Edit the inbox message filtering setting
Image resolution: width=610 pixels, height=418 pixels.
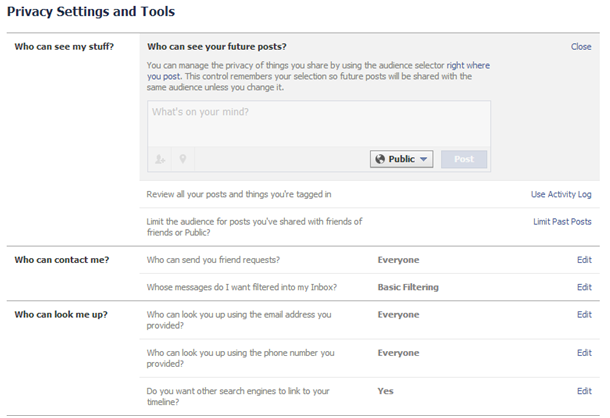point(584,287)
